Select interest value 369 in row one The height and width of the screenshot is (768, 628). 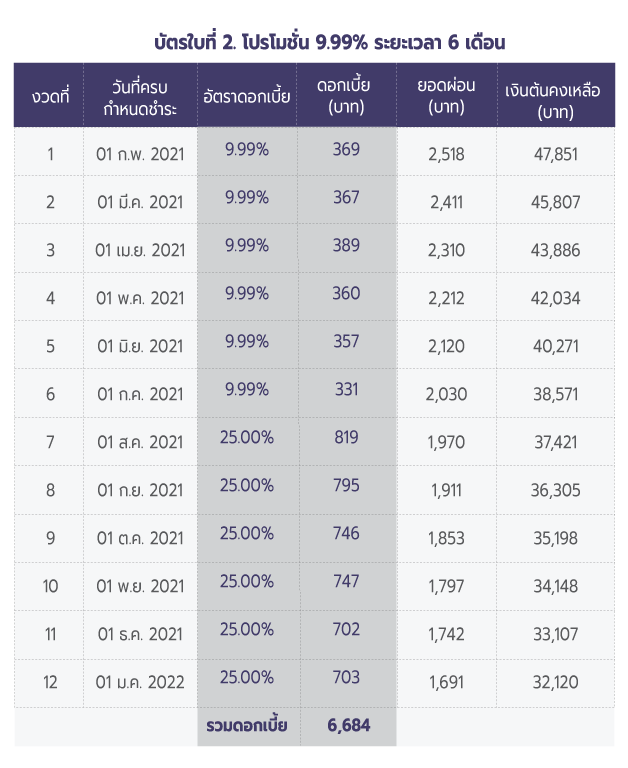click(346, 149)
